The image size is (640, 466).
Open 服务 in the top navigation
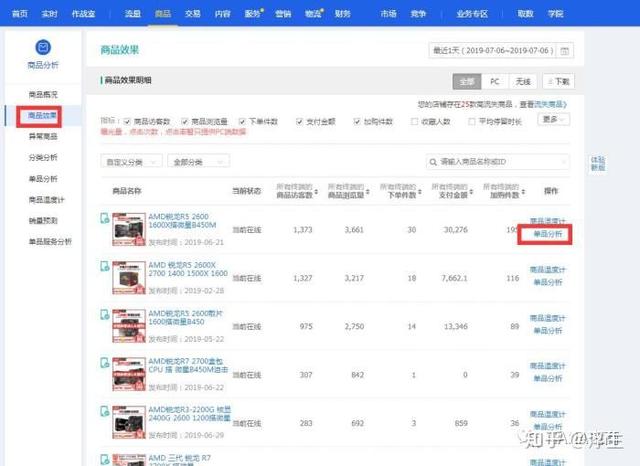click(x=253, y=14)
